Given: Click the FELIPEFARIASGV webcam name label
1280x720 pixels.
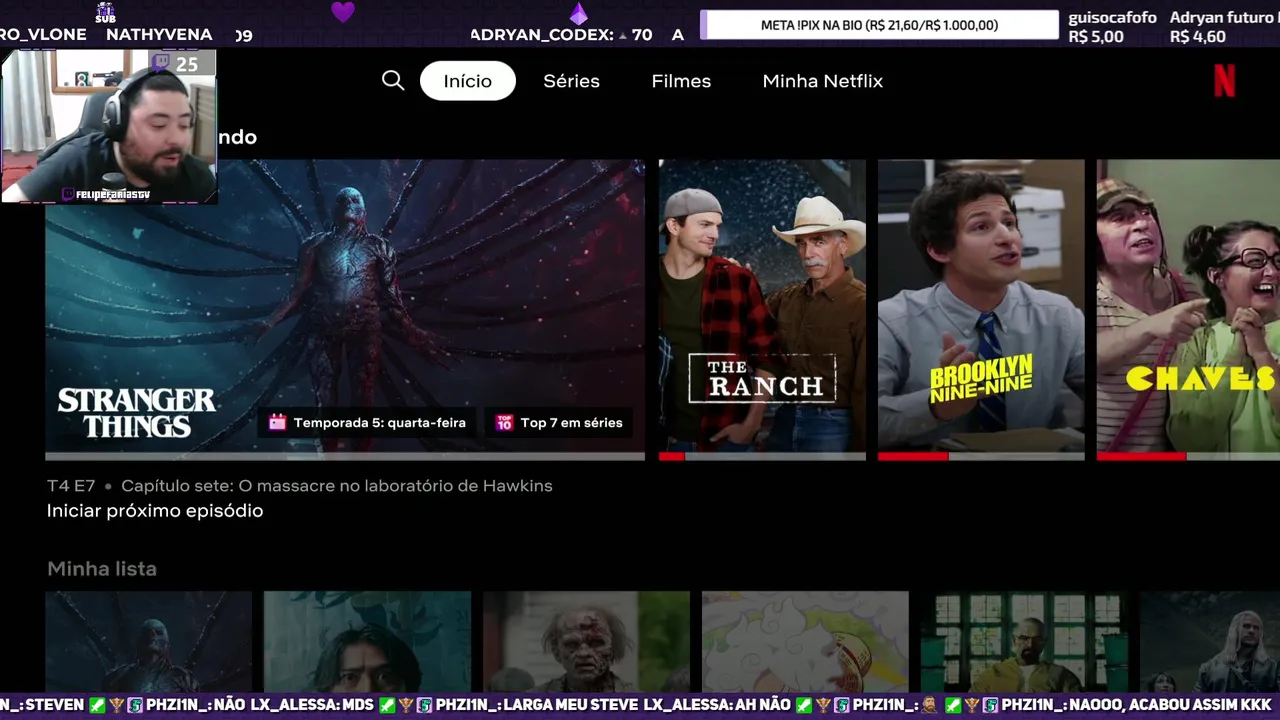Looking at the screenshot, I should click(106, 194).
